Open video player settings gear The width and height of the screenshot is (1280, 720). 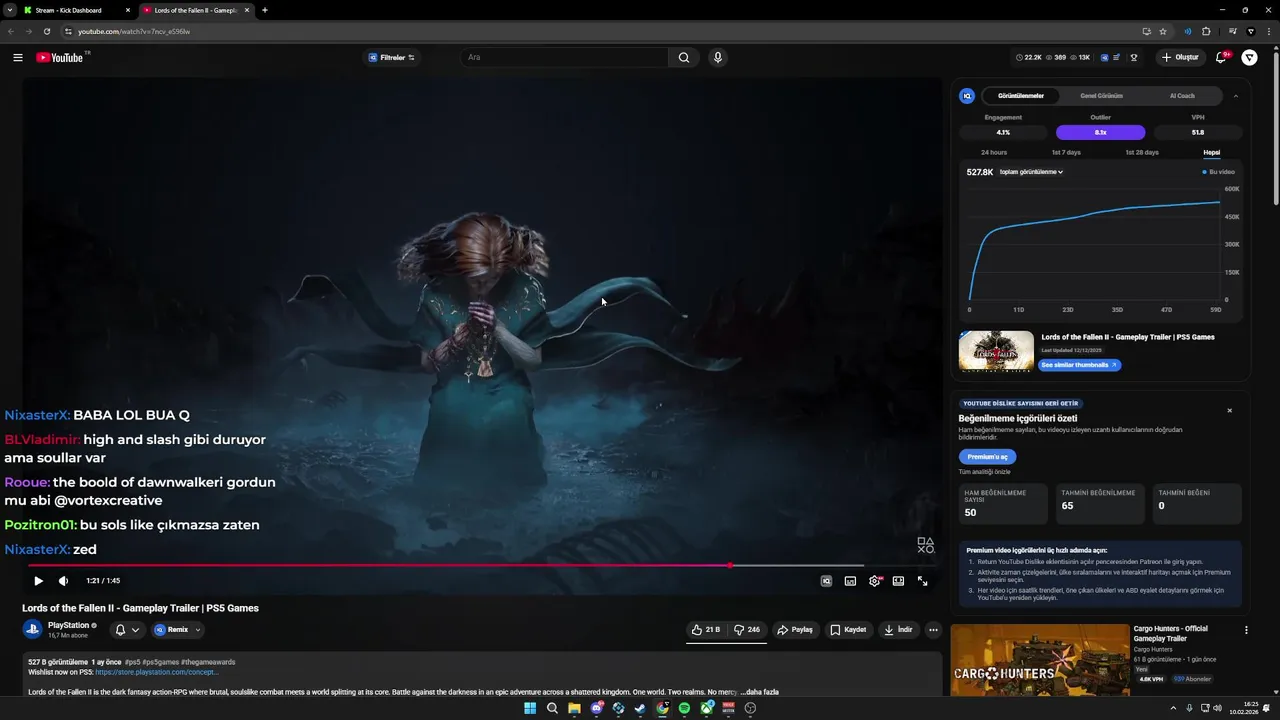click(875, 581)
